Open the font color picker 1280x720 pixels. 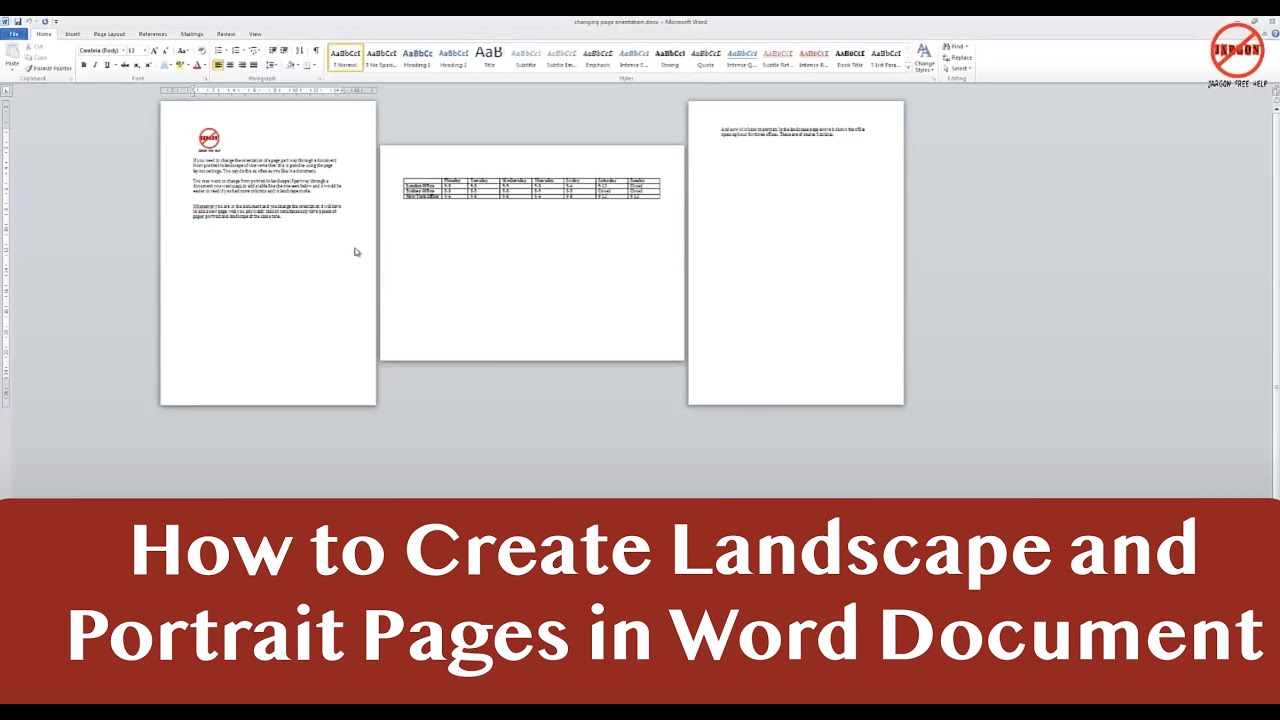[x=198, y=65]
